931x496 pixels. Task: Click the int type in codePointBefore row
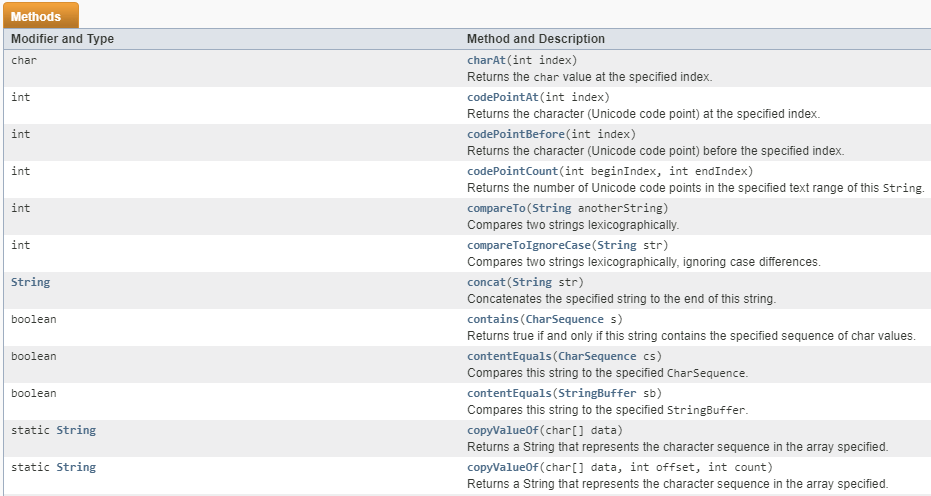(x=20, y=134)
